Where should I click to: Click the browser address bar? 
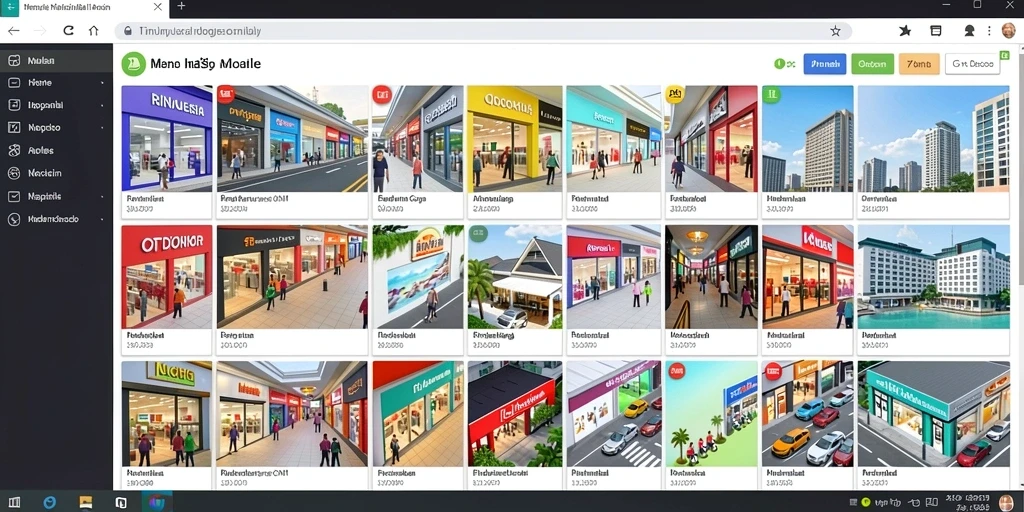pos(483,31)
